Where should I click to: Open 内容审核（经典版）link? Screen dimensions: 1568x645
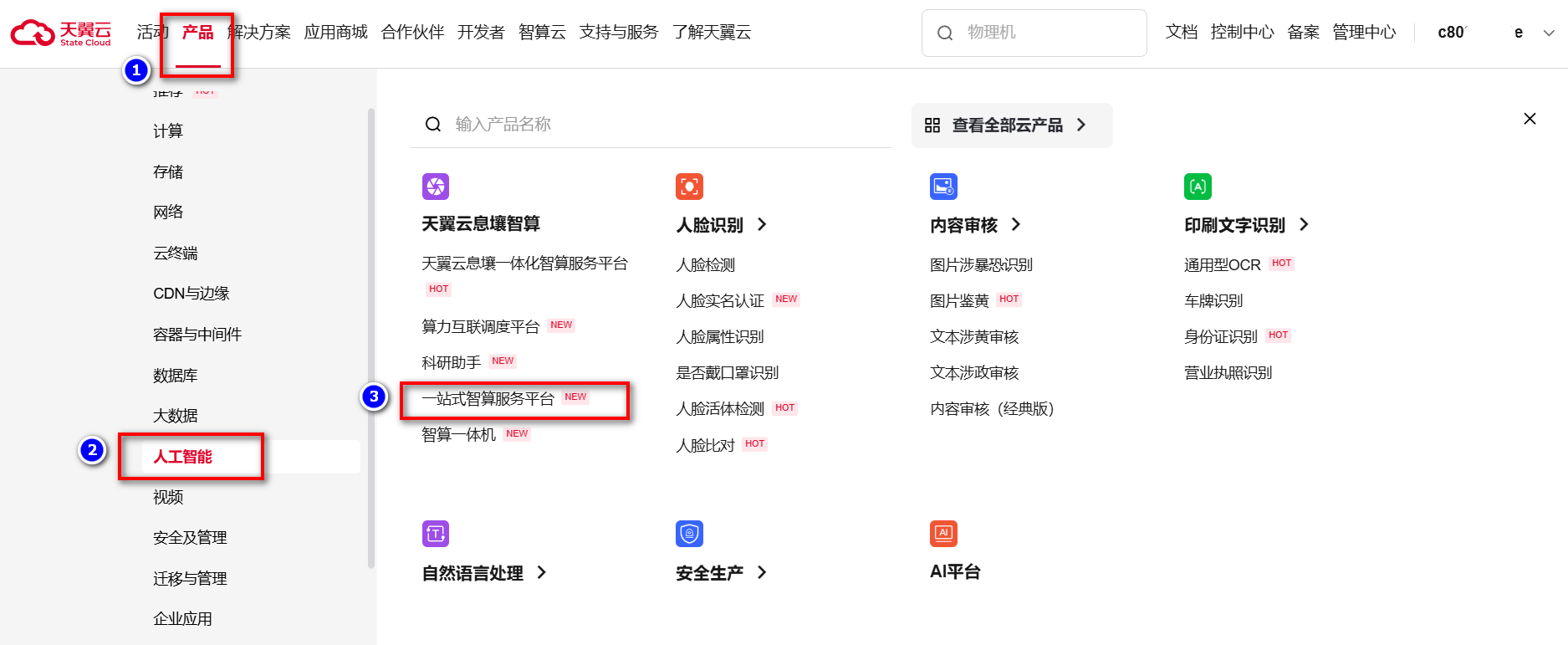coord(992,408)
